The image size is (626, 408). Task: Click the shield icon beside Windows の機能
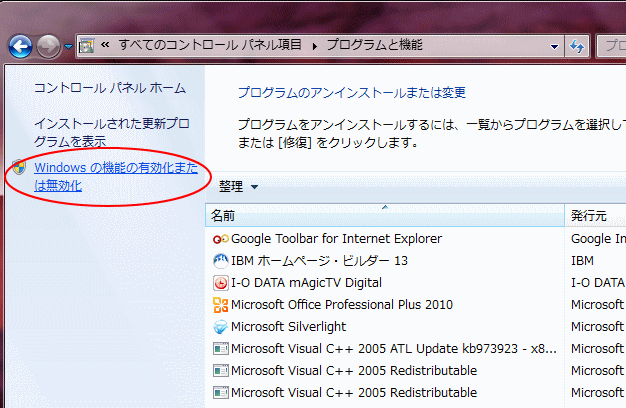(19, 167)
